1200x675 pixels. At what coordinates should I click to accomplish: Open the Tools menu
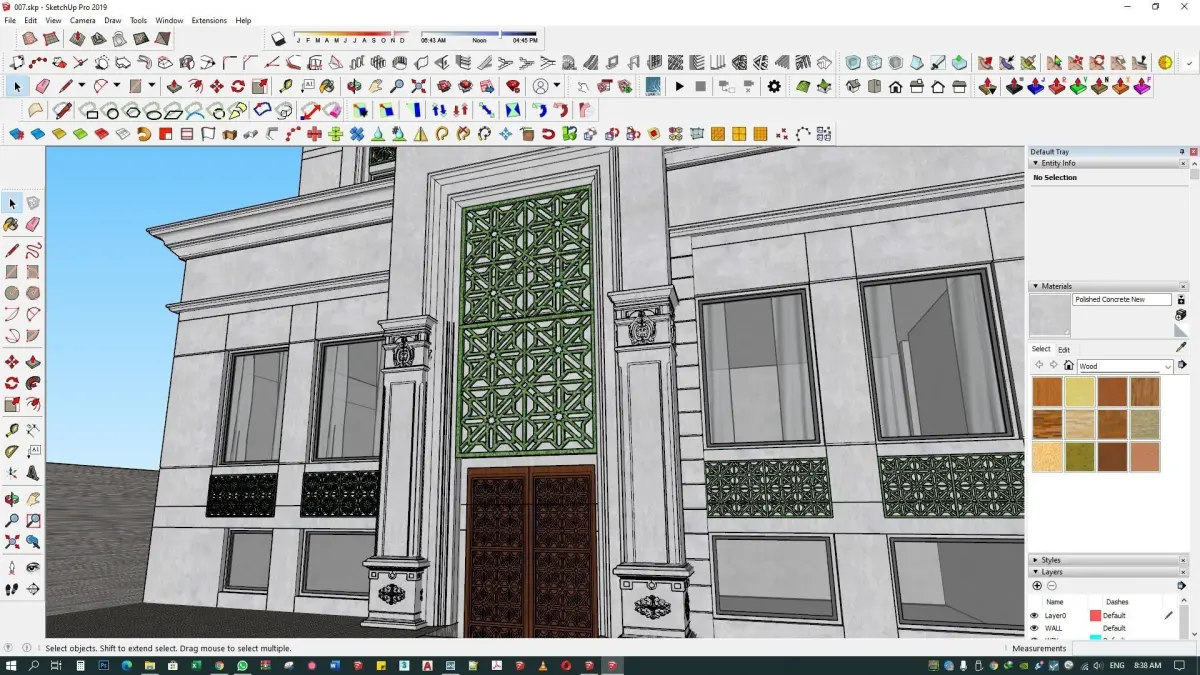[x=138, y=20]
